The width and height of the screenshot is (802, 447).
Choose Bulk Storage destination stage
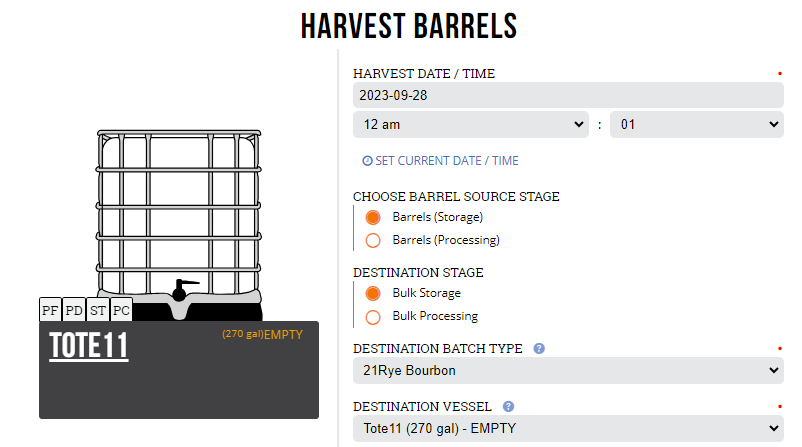(x=373, y=294)
